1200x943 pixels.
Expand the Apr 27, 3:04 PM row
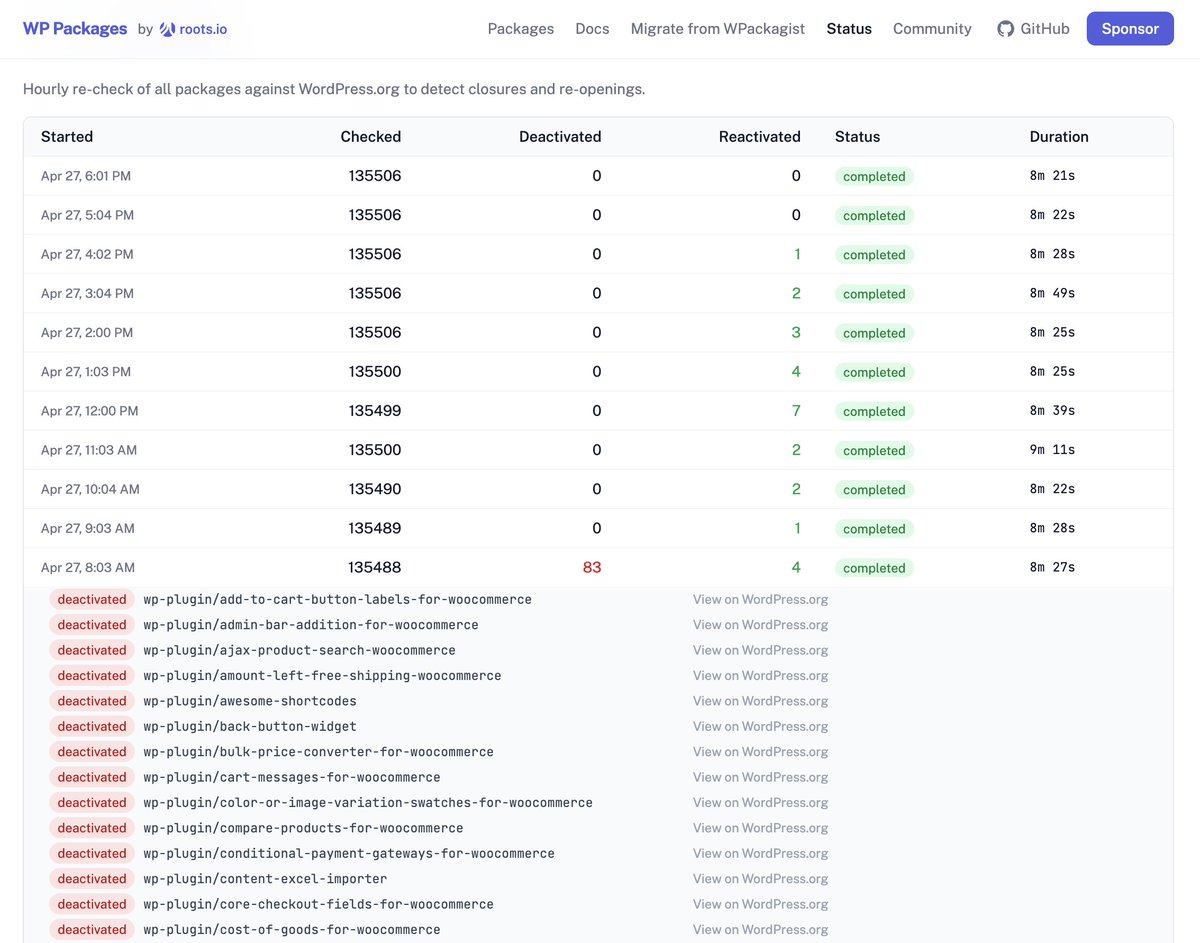(x=598, y=293)
